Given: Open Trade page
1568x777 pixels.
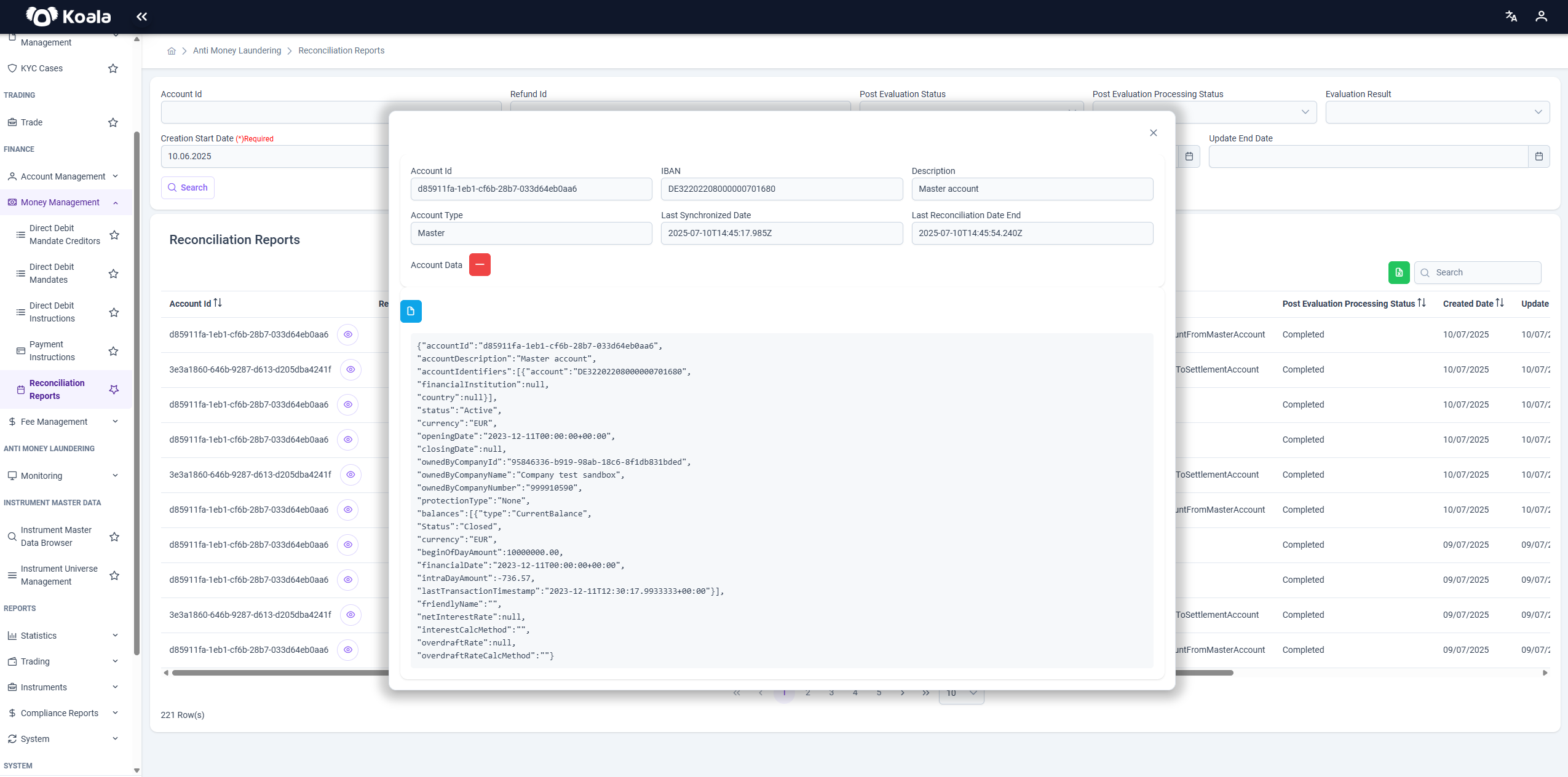Looking at the screenshot, I should (31, 122).
